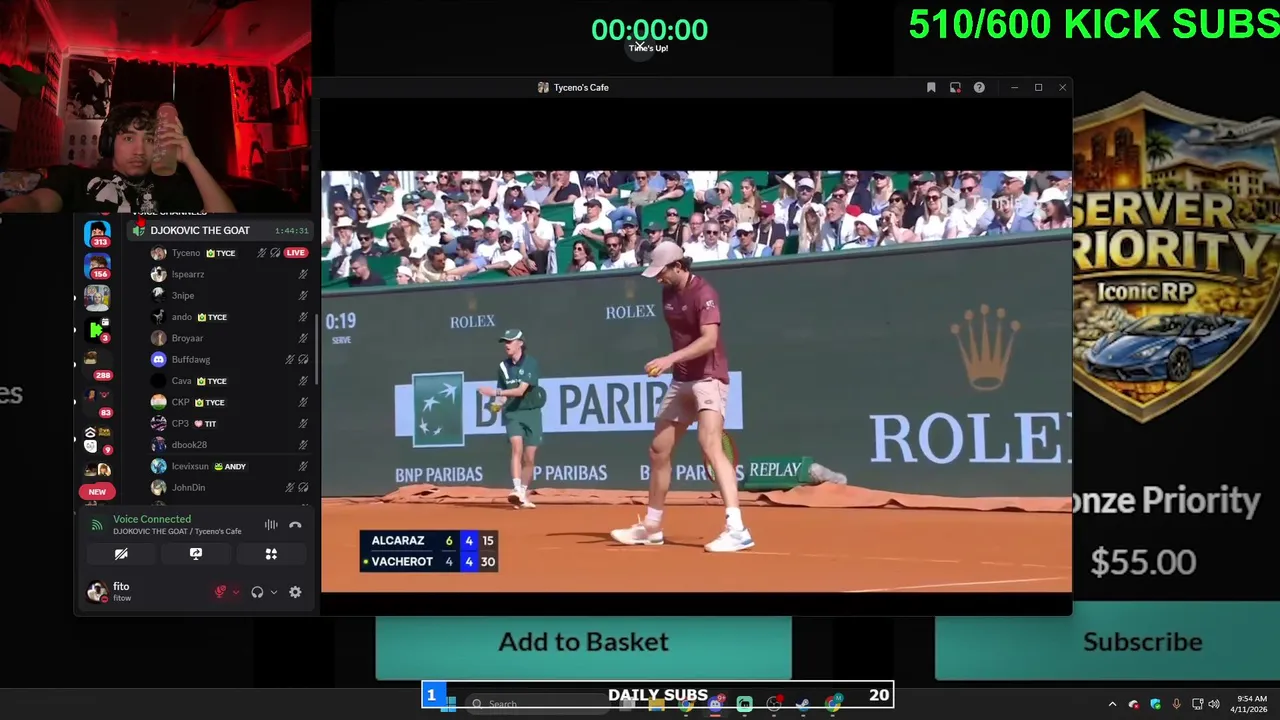The height and width of the screenshot is (720, 1280).
Task: Open microphone input options arrow
Action: (236, 592)
